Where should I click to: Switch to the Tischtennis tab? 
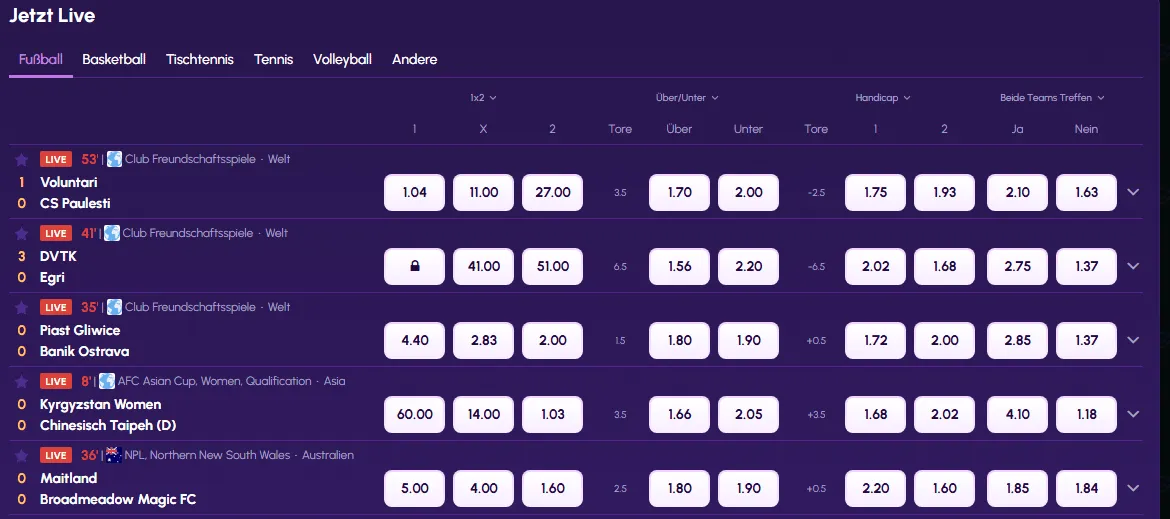[200, 59]
